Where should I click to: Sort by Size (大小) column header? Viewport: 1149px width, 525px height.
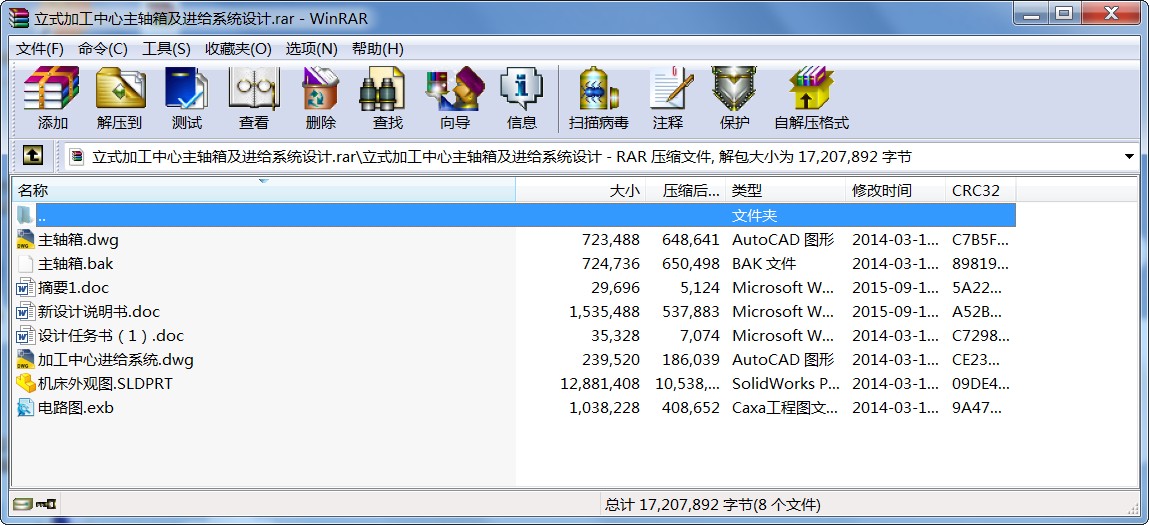(x=581, y=191)
